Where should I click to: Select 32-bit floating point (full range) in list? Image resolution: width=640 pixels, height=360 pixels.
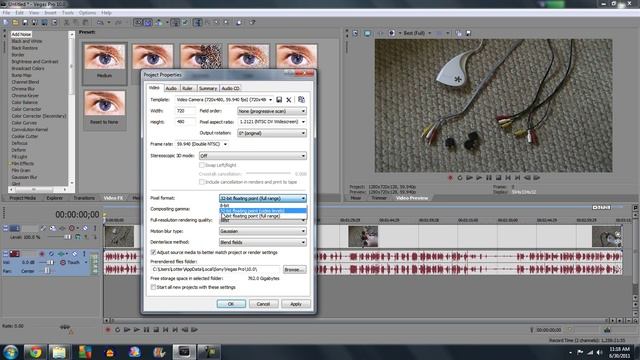pos(263,216)
